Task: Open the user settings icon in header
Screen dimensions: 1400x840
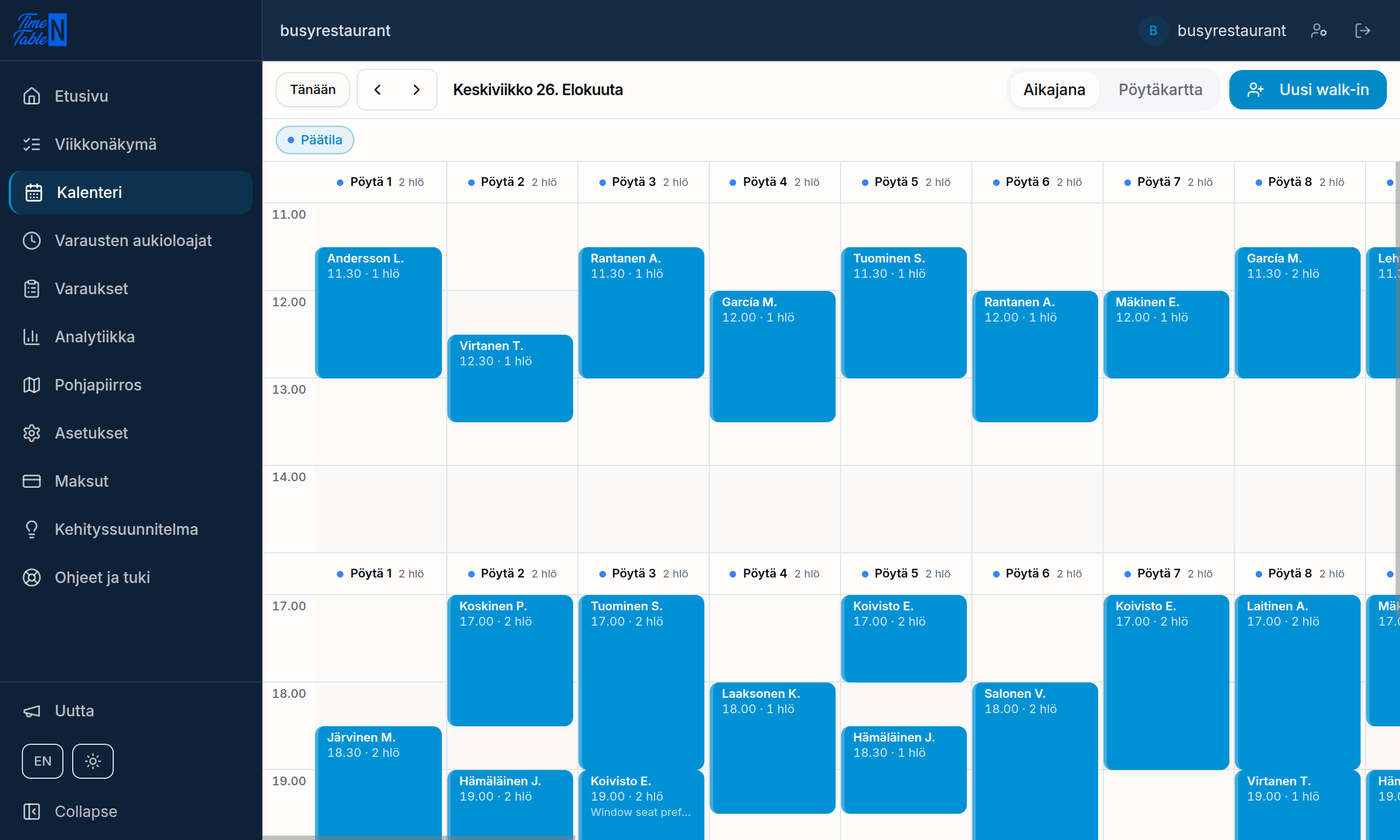Action: click(1319, 31)
